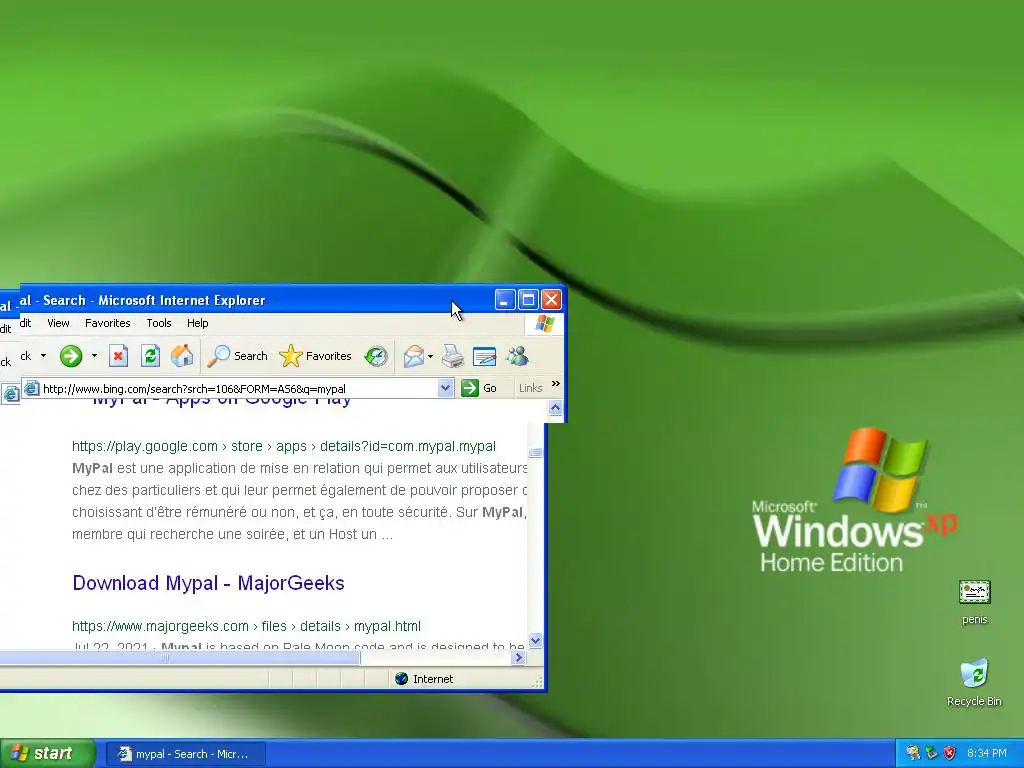Click the green Forward arrow button
Viewport: 1024px width, 768px height.
coord(71,356)
